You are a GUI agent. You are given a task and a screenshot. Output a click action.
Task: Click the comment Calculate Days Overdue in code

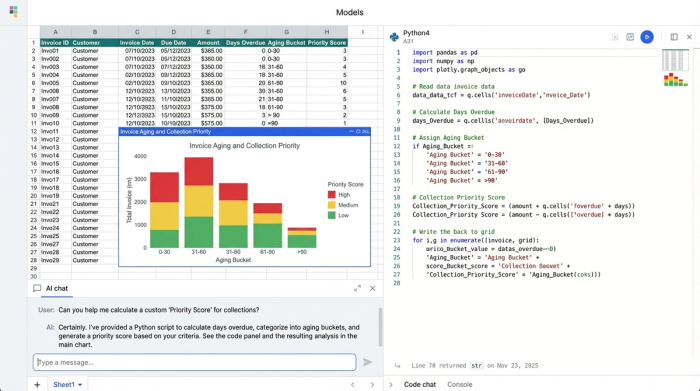(454, 112)
